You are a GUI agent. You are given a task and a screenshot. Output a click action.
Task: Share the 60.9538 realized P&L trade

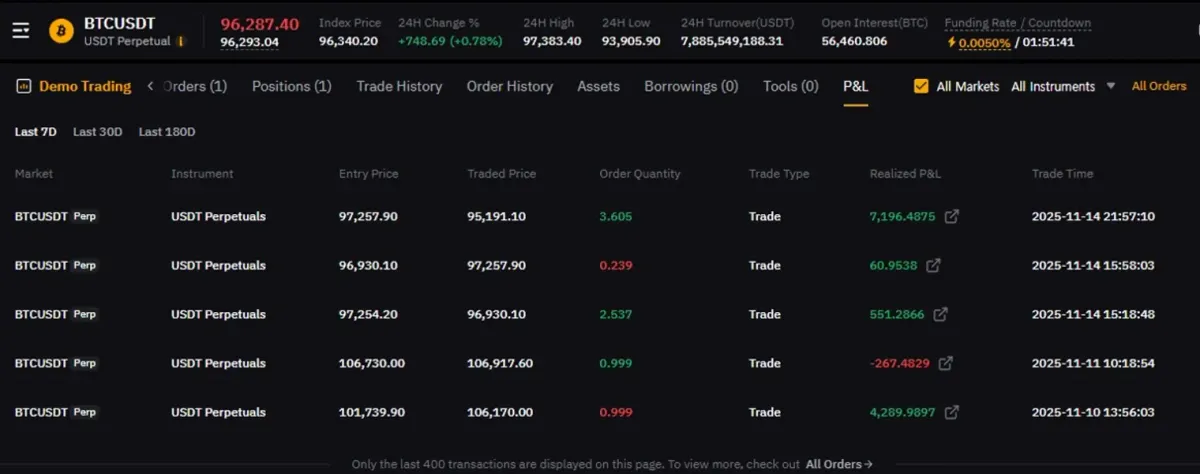point(933,265)
